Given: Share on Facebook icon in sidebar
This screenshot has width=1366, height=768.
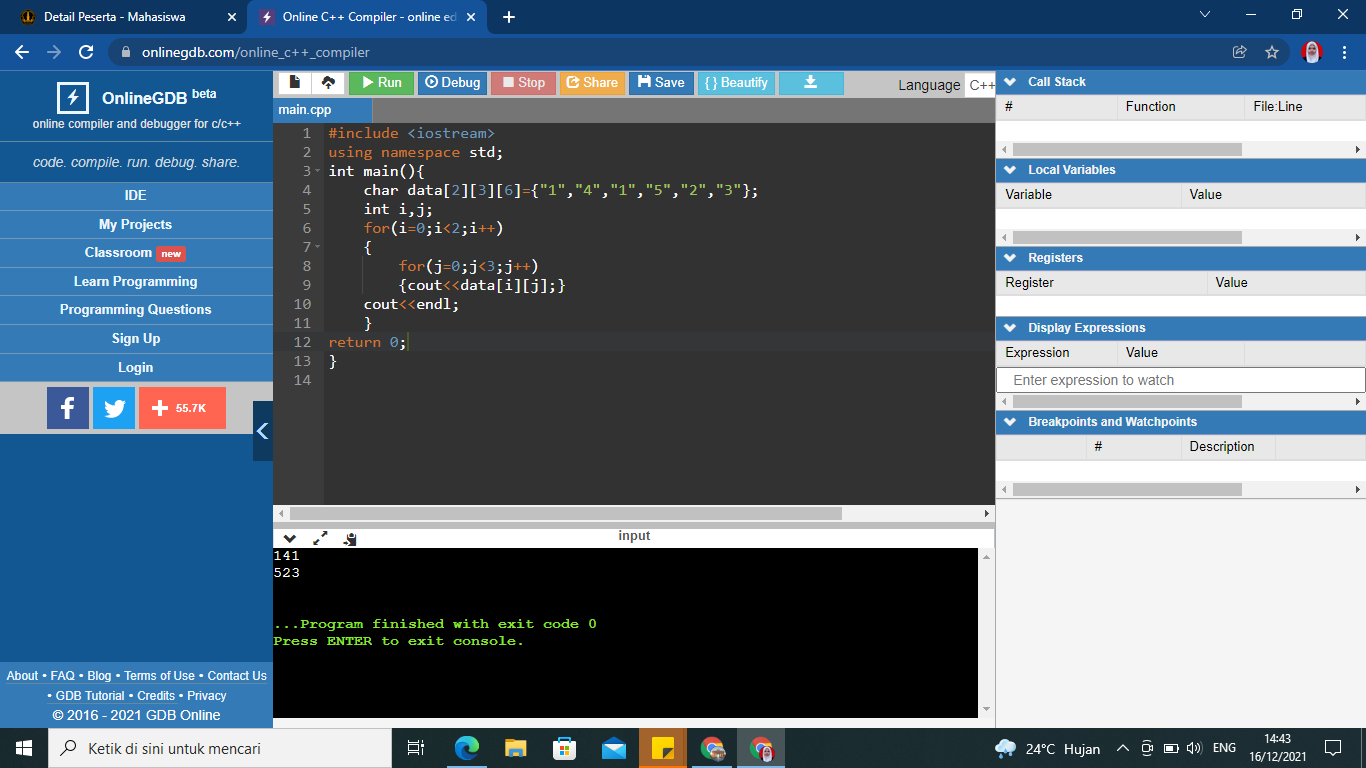Looking at the screenshot, I should pyautogui.click(x=68, y=408).
